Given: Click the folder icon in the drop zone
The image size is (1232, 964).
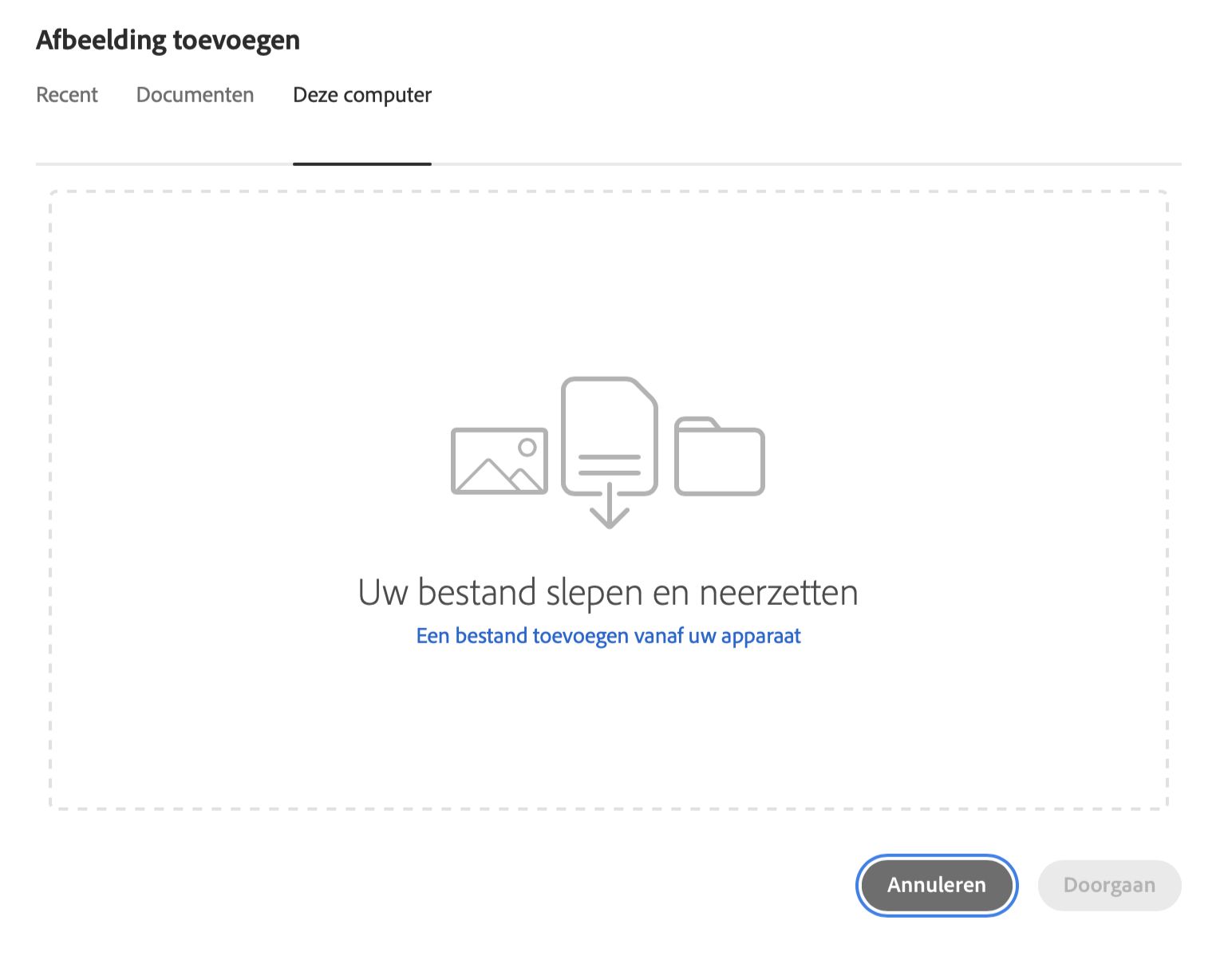Looking at the screenshot, I should pos(720,456).
